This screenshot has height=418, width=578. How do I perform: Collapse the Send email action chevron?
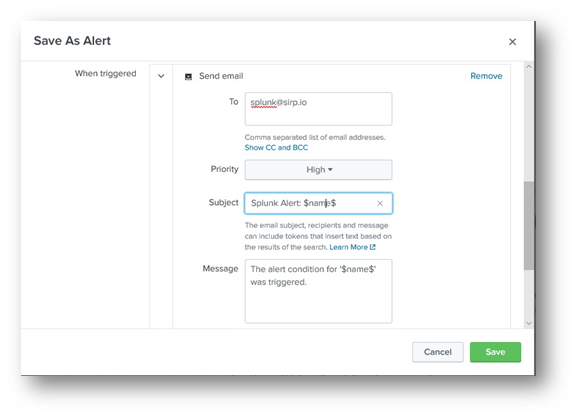click(x=161, y=76)
